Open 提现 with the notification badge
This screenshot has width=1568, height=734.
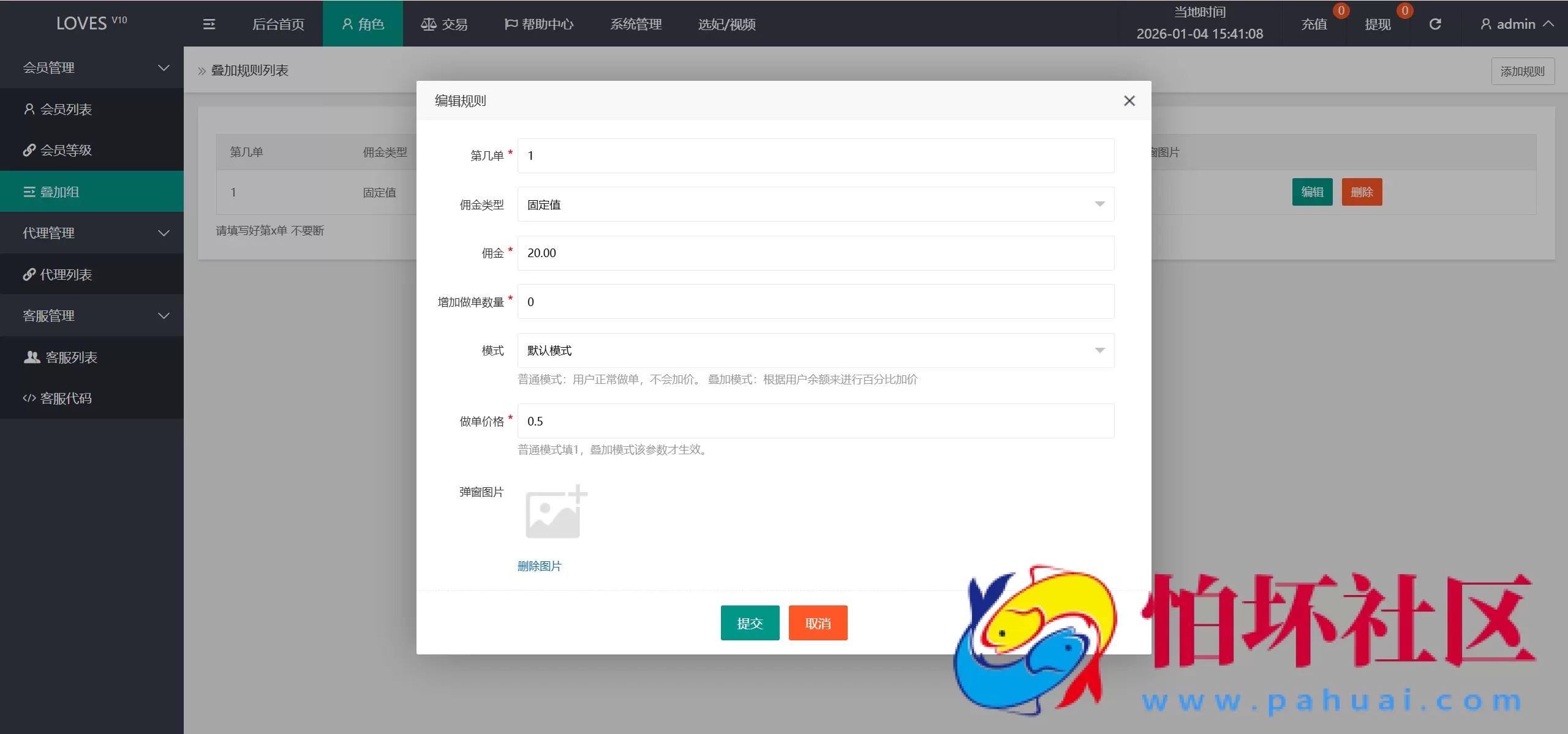point(1379,23)
